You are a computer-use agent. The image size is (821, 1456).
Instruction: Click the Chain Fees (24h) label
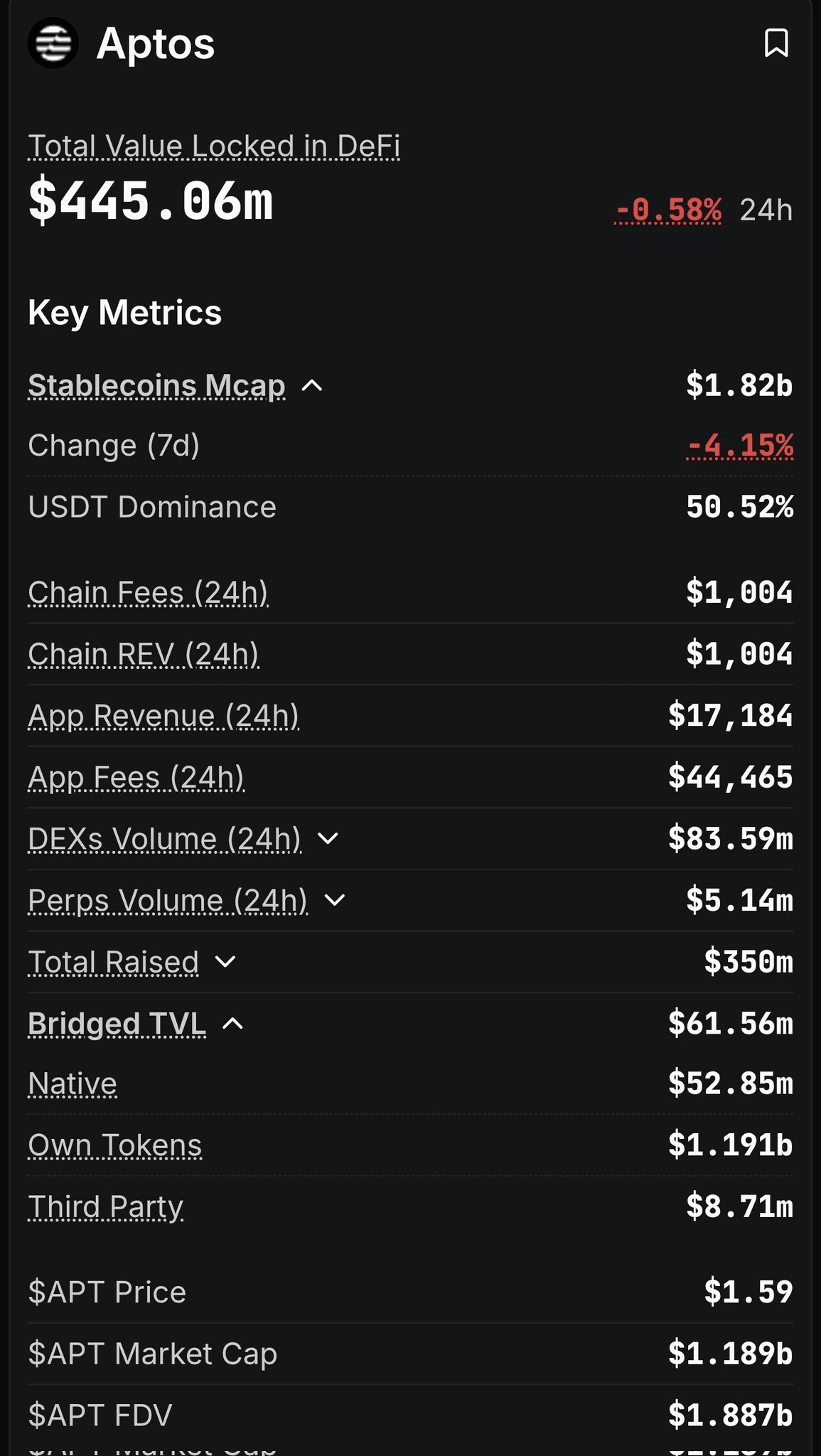[x=148, y=593]
